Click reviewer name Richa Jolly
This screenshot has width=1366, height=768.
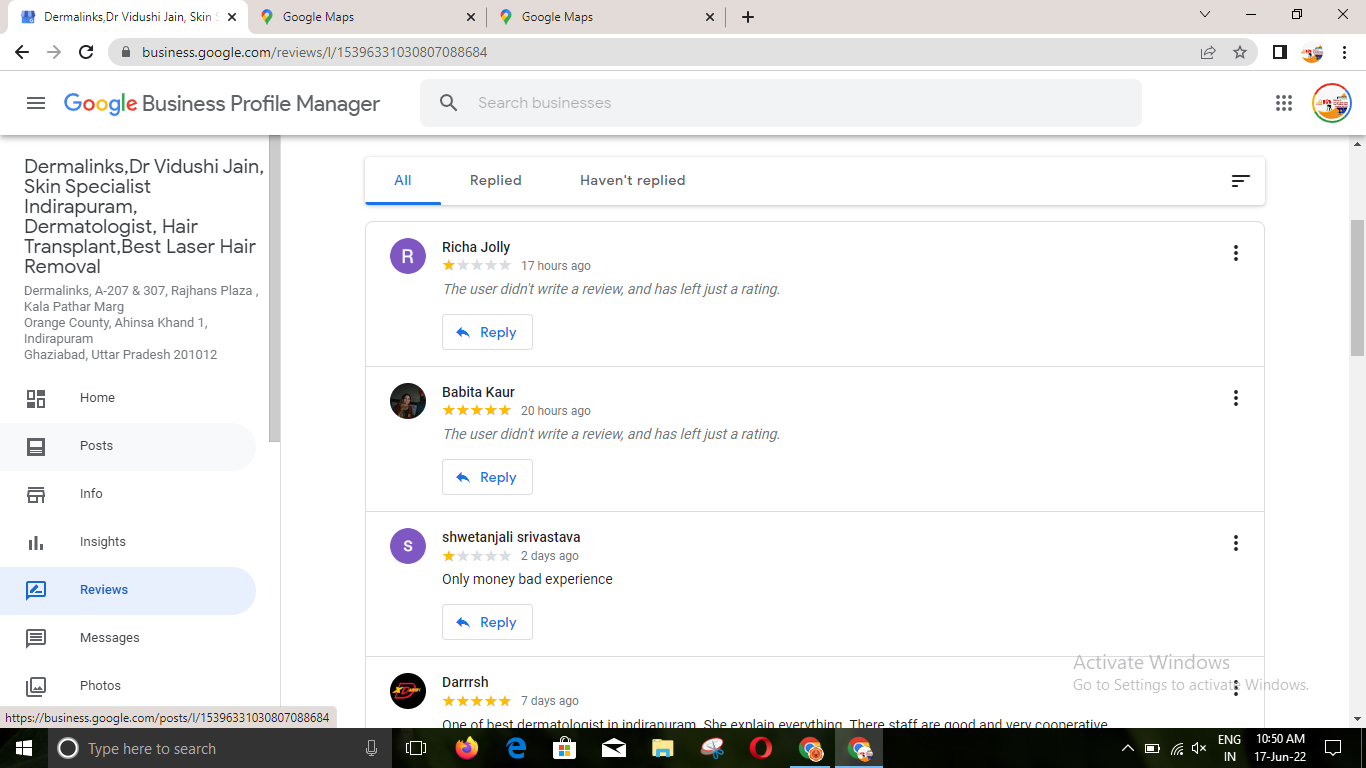[476, 247]
